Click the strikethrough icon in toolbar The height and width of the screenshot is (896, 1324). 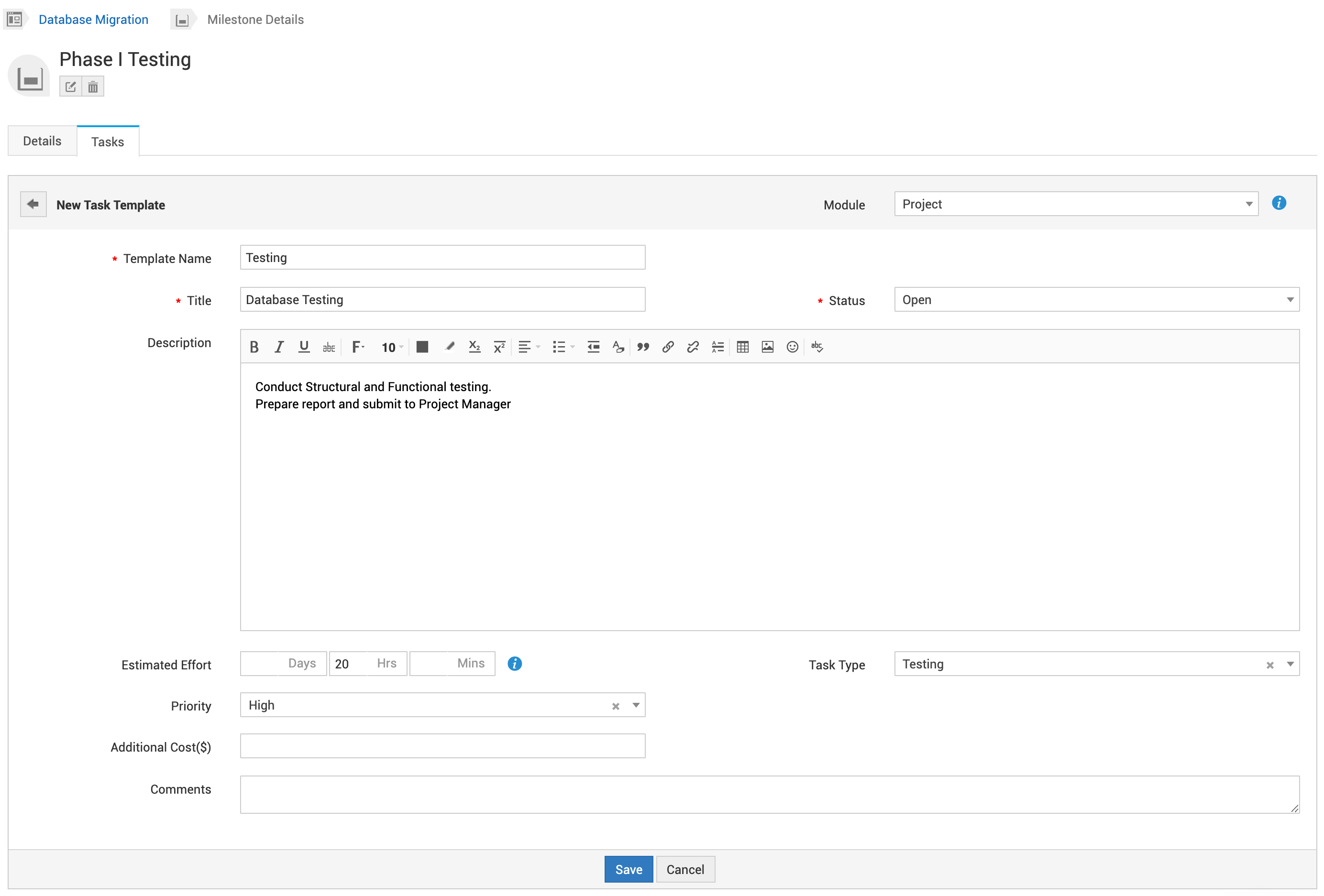(329, 347)
